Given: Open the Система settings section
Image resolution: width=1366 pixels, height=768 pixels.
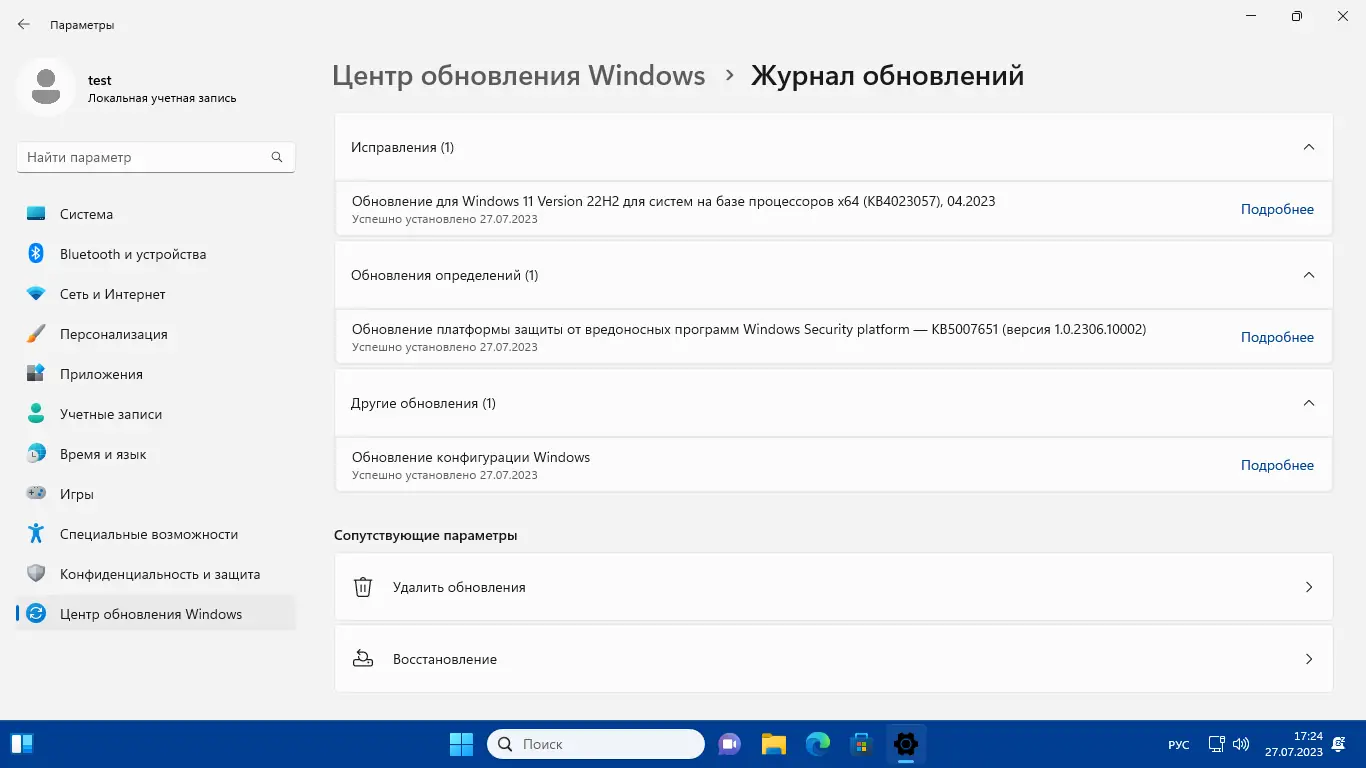Looking at the screenshot, I should pyautogui.click(x=87, y=214).
